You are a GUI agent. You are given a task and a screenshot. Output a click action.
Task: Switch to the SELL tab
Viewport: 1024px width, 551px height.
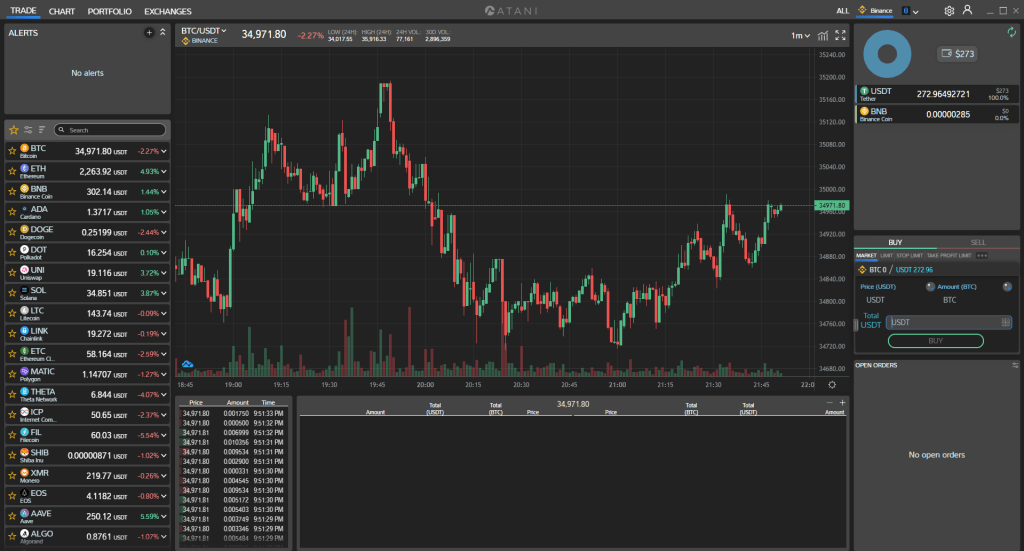978,242
